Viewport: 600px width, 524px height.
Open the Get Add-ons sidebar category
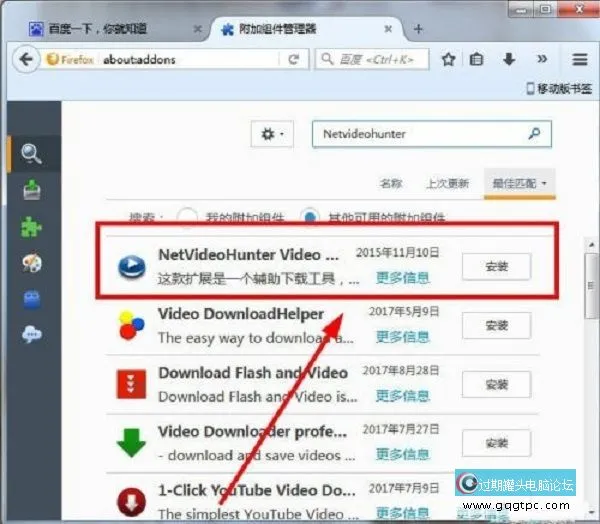point(32,190)
